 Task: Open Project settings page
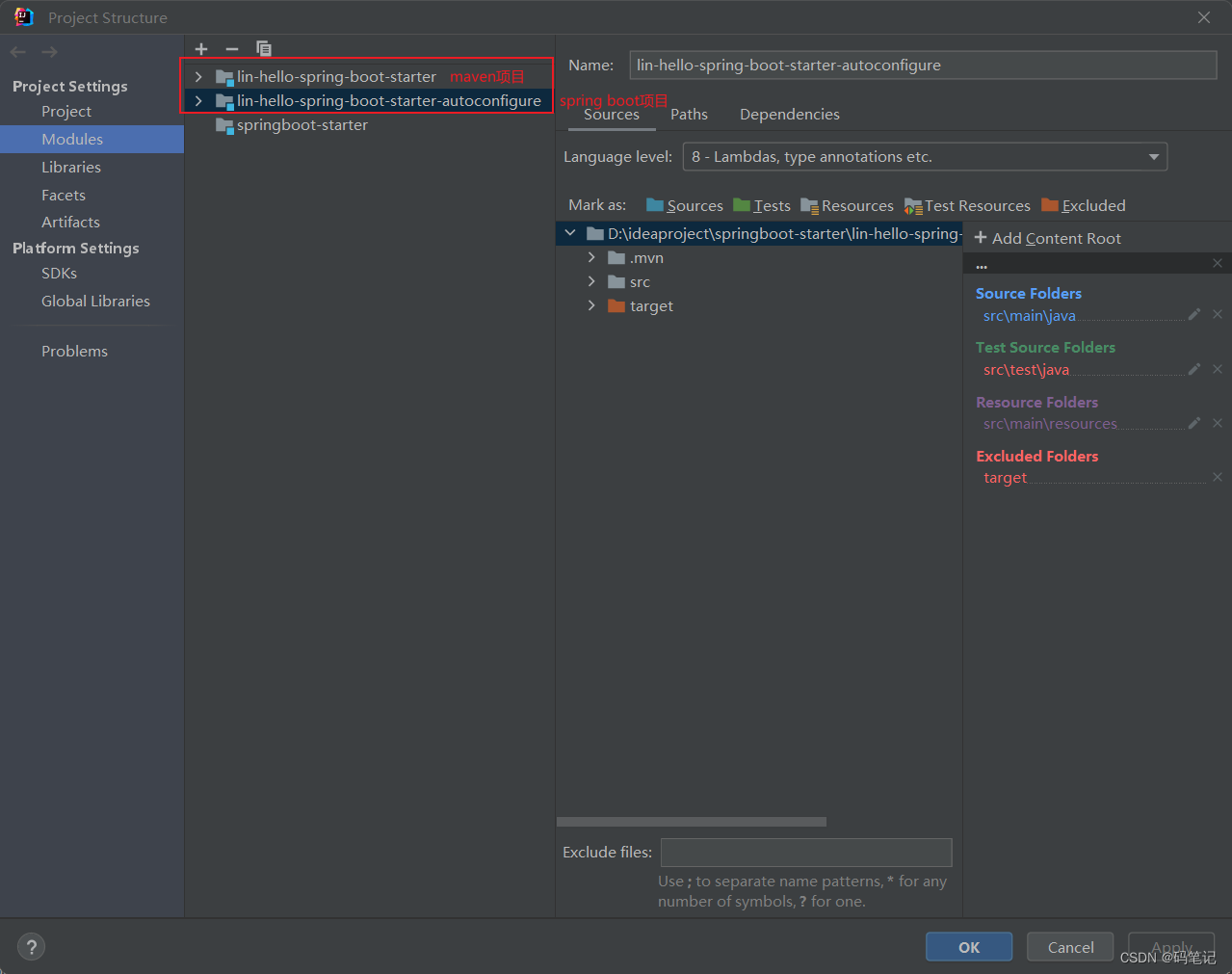(66, 112)
